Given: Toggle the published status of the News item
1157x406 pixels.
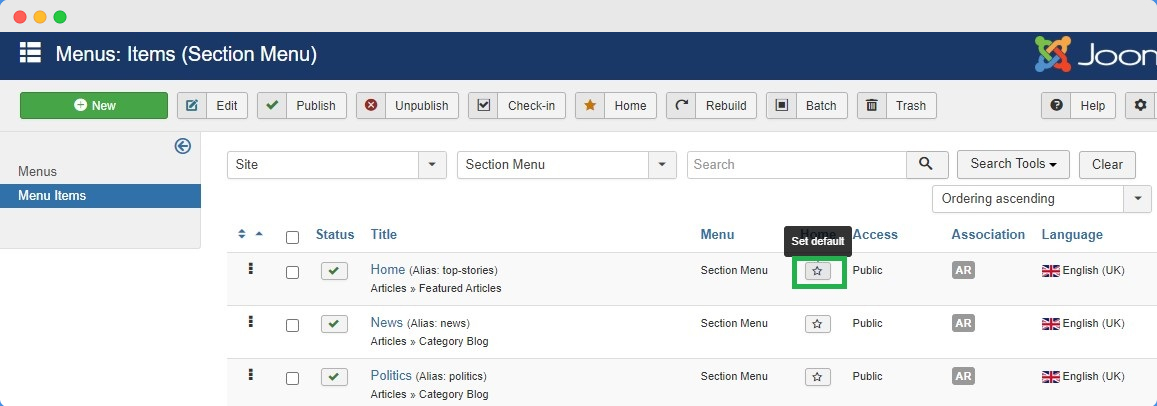Looking at the screenshot, I should [334, 324].
